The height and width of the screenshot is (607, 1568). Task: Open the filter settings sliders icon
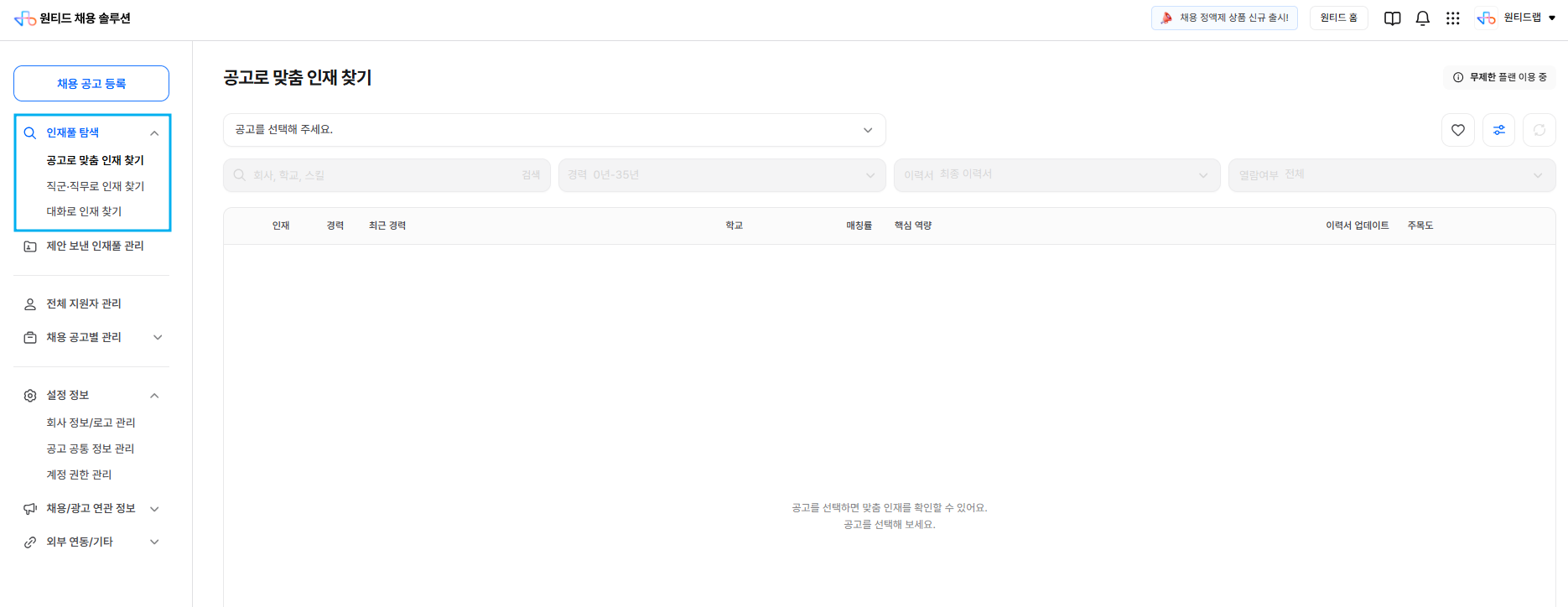tap(1499, 130)
